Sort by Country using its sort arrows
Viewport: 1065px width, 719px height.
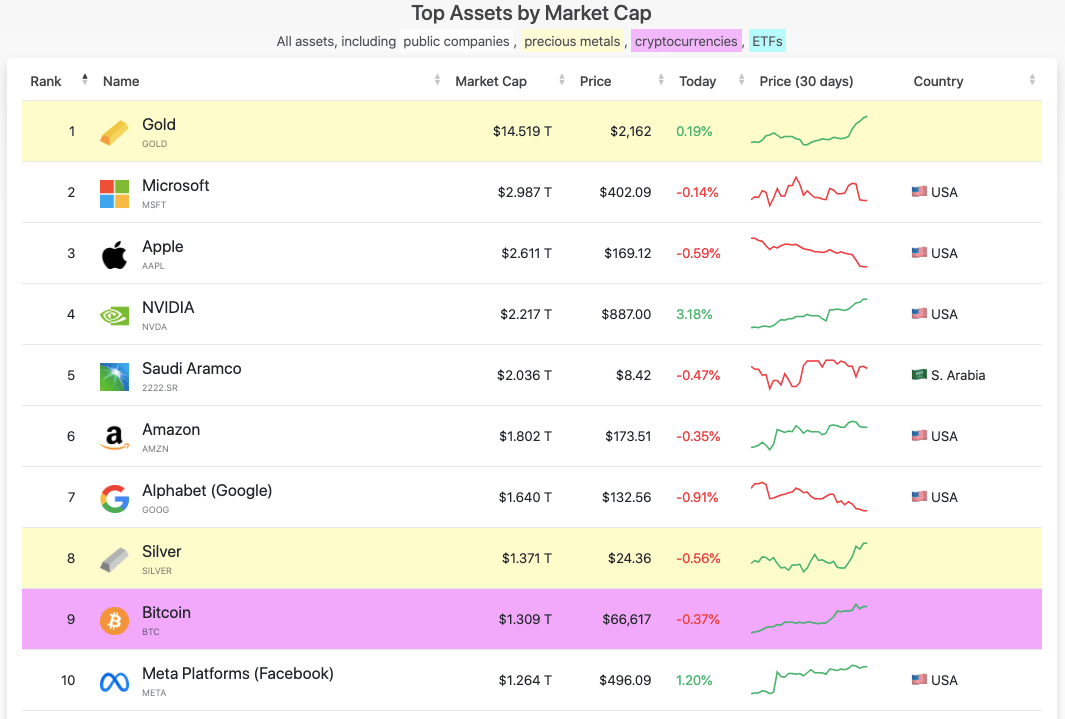(1032, 79)
